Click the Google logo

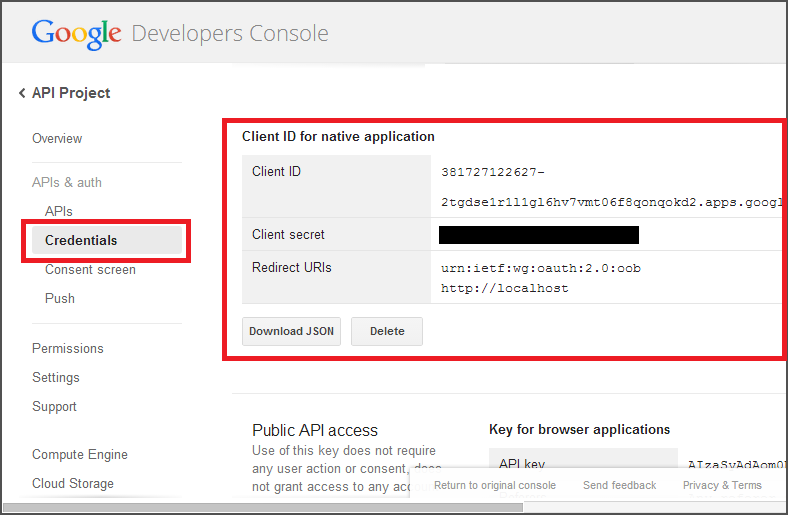[x=76, y=34]
